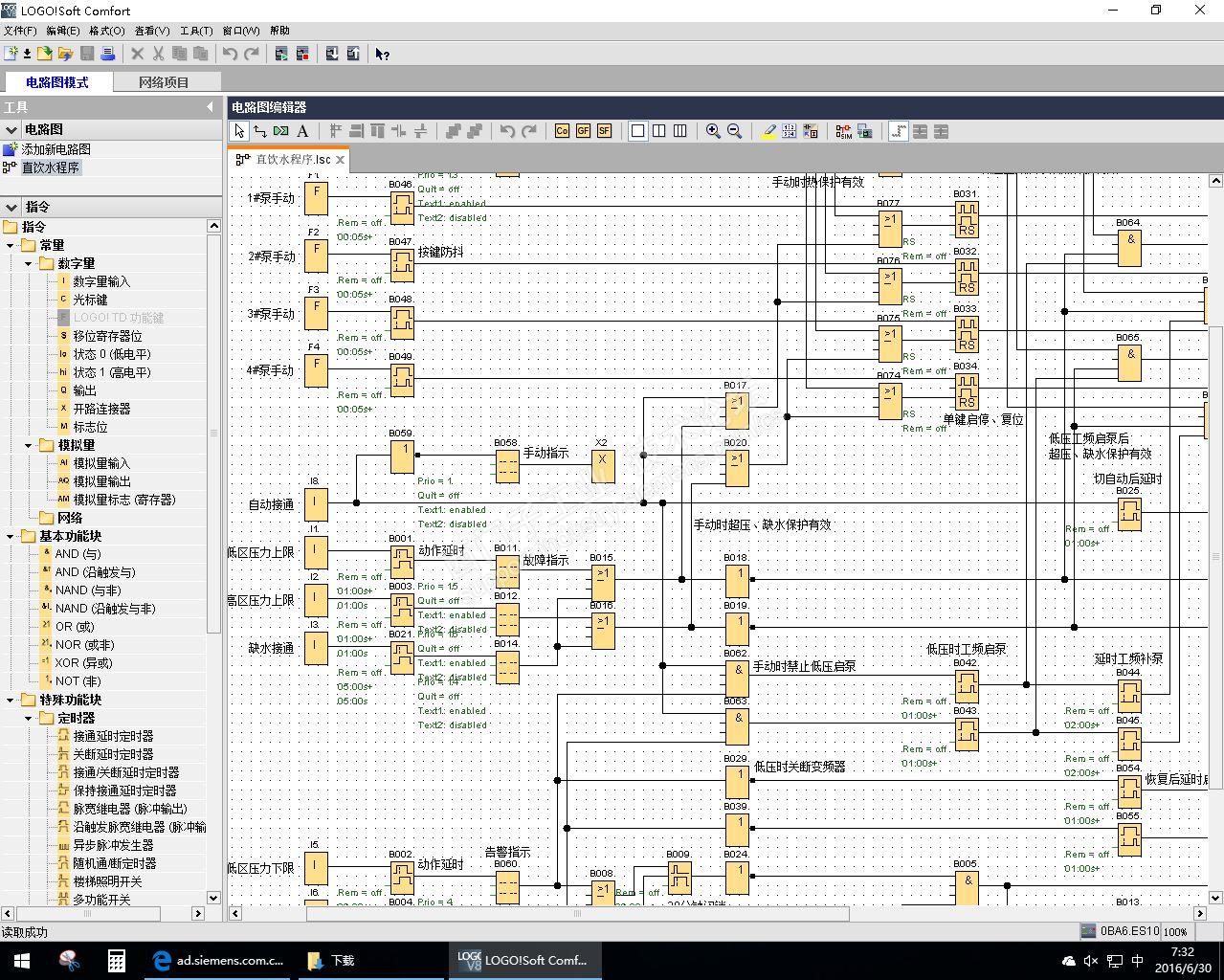Click the context help arrow icon
The image size is (1224, 980).
pos(382,54)
